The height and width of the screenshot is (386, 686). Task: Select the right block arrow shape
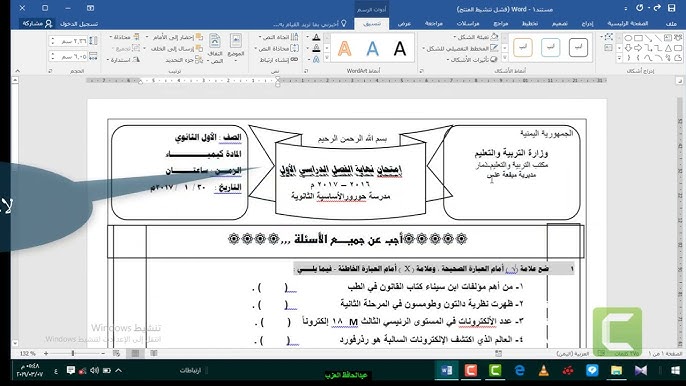(638, 48)
